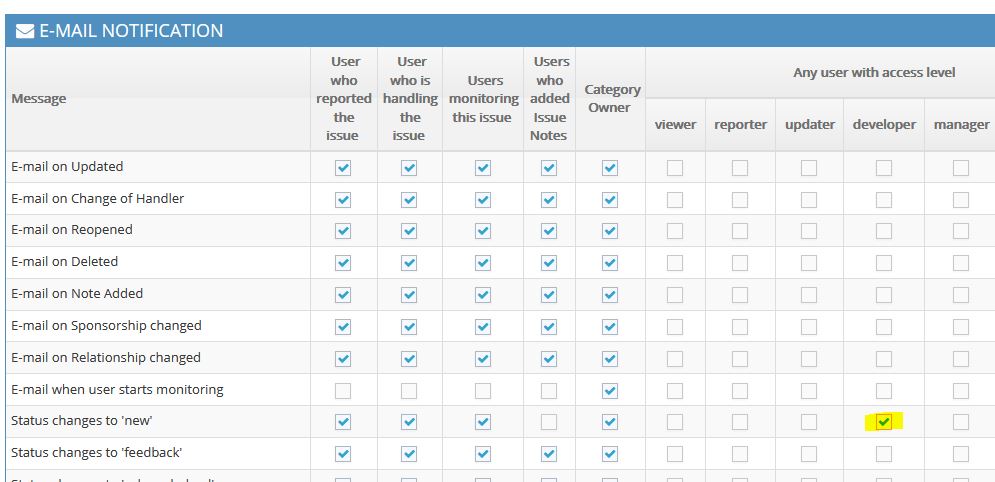This screenshot has height=482, width=995.
Task: Uncheck Category Owner for E-mail on Deleted
Action: [609, 263]
